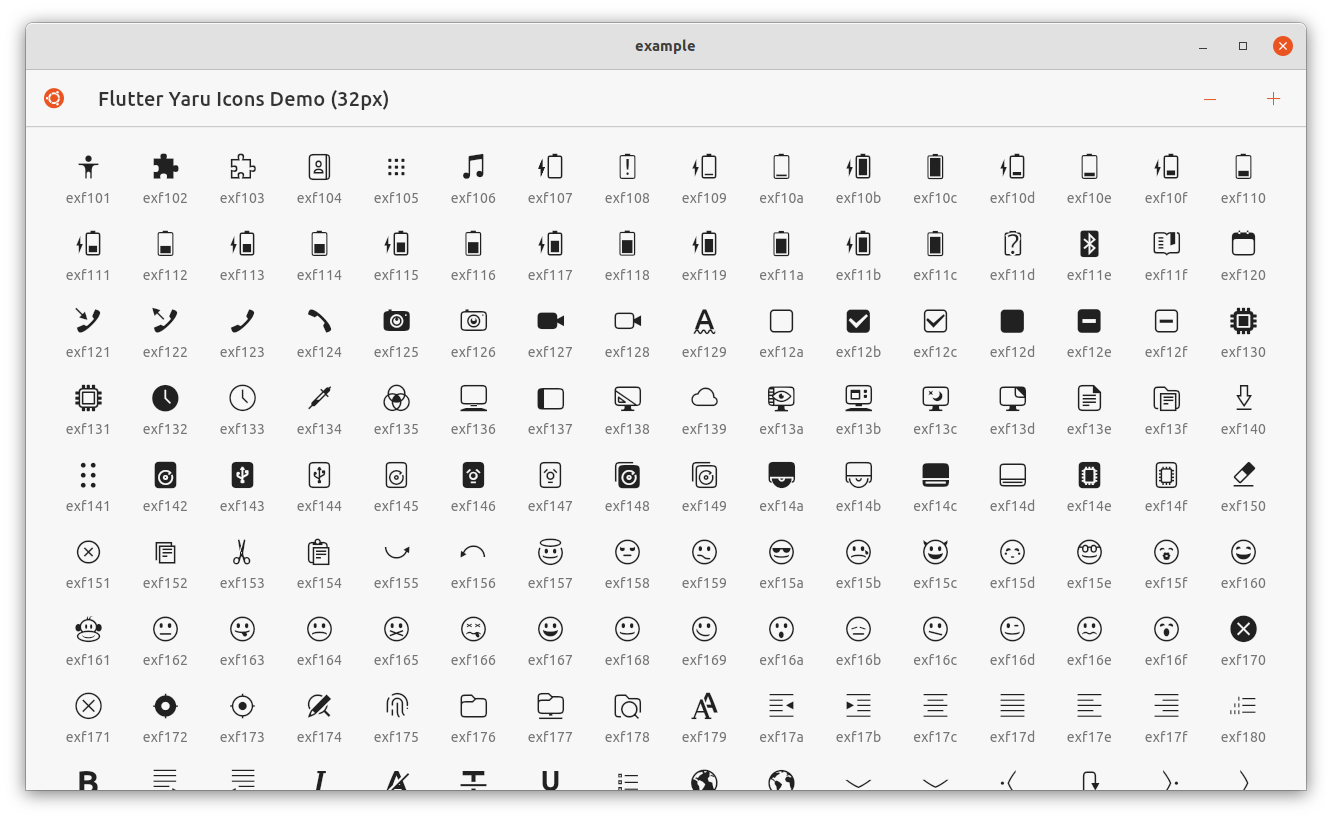Click the Ubuntu logo in header

click(54, 98)
